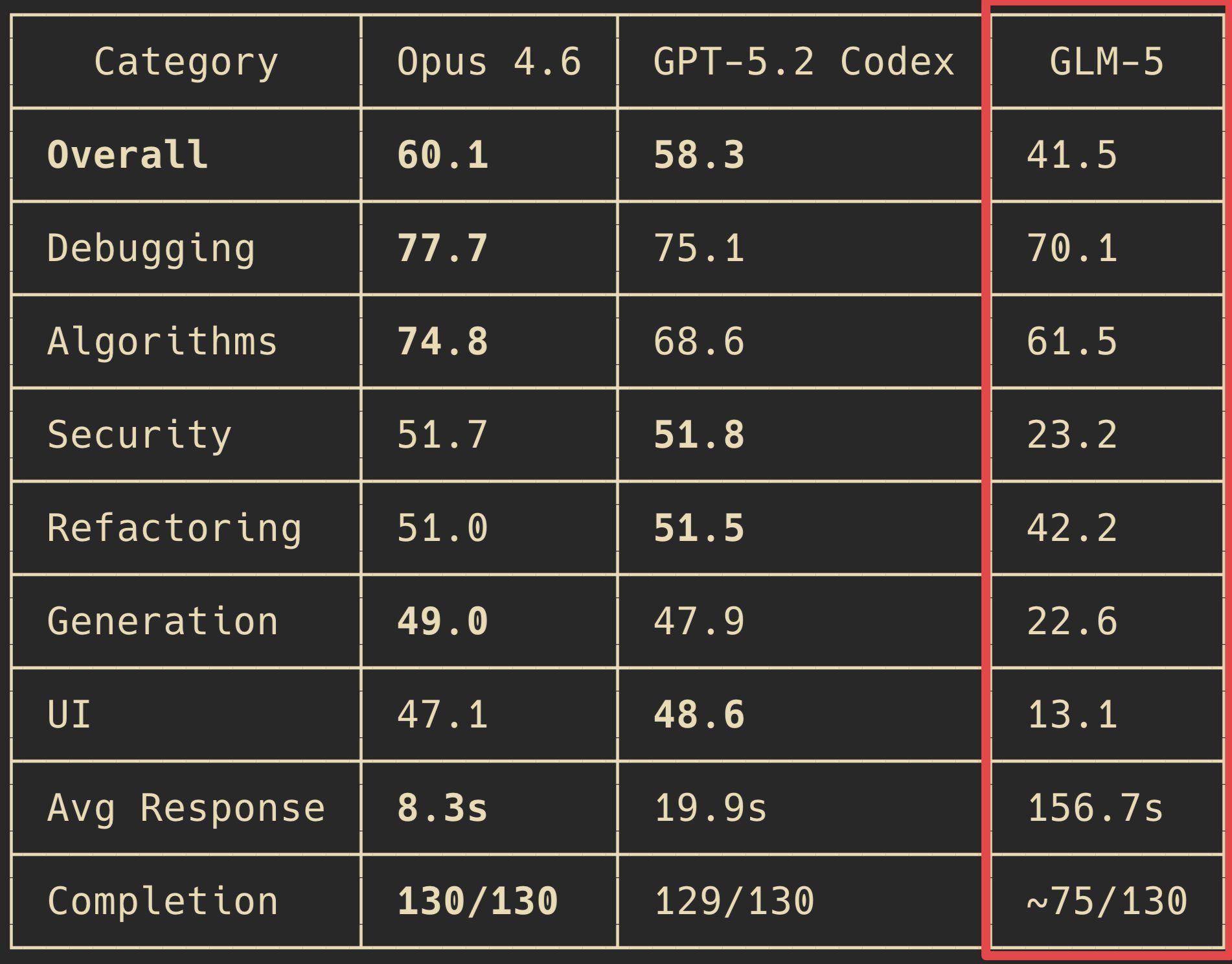Click the Avg Response row label
This screenshot has height=964, width=1232.
pos(186,808)
